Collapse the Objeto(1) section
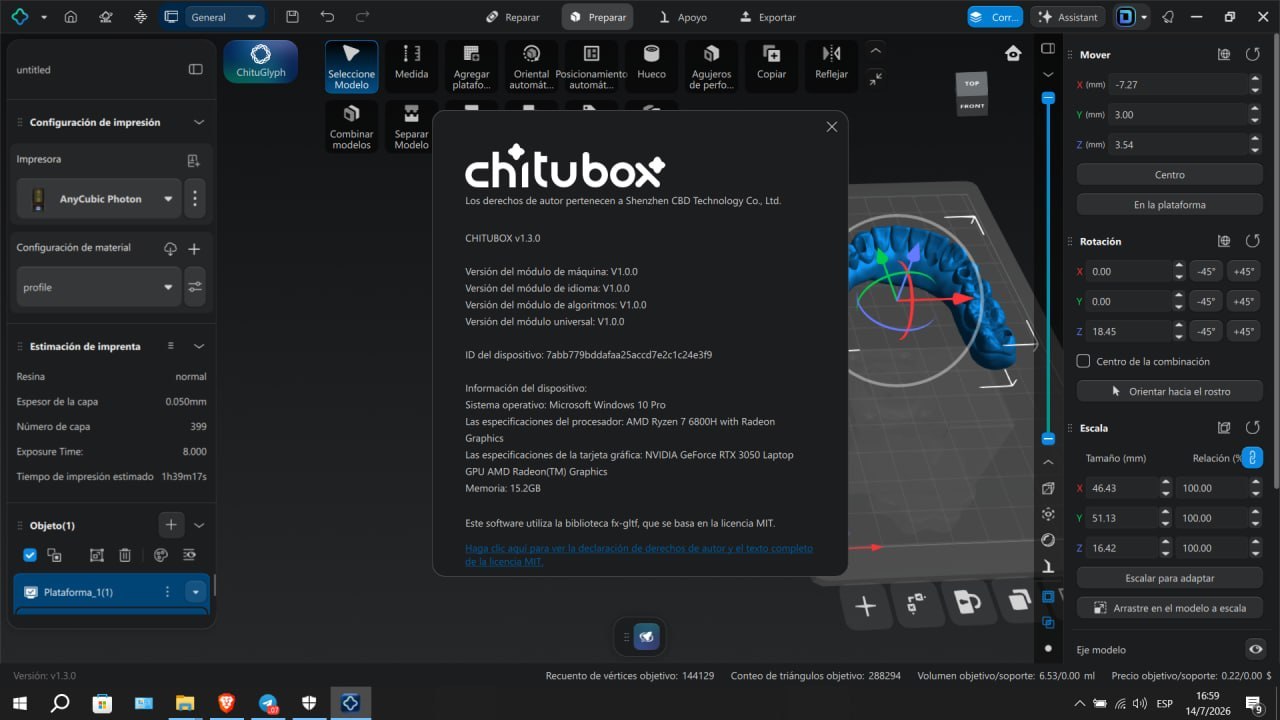The width and height of the screenshot is (1280, 720). tap(199, 525)
